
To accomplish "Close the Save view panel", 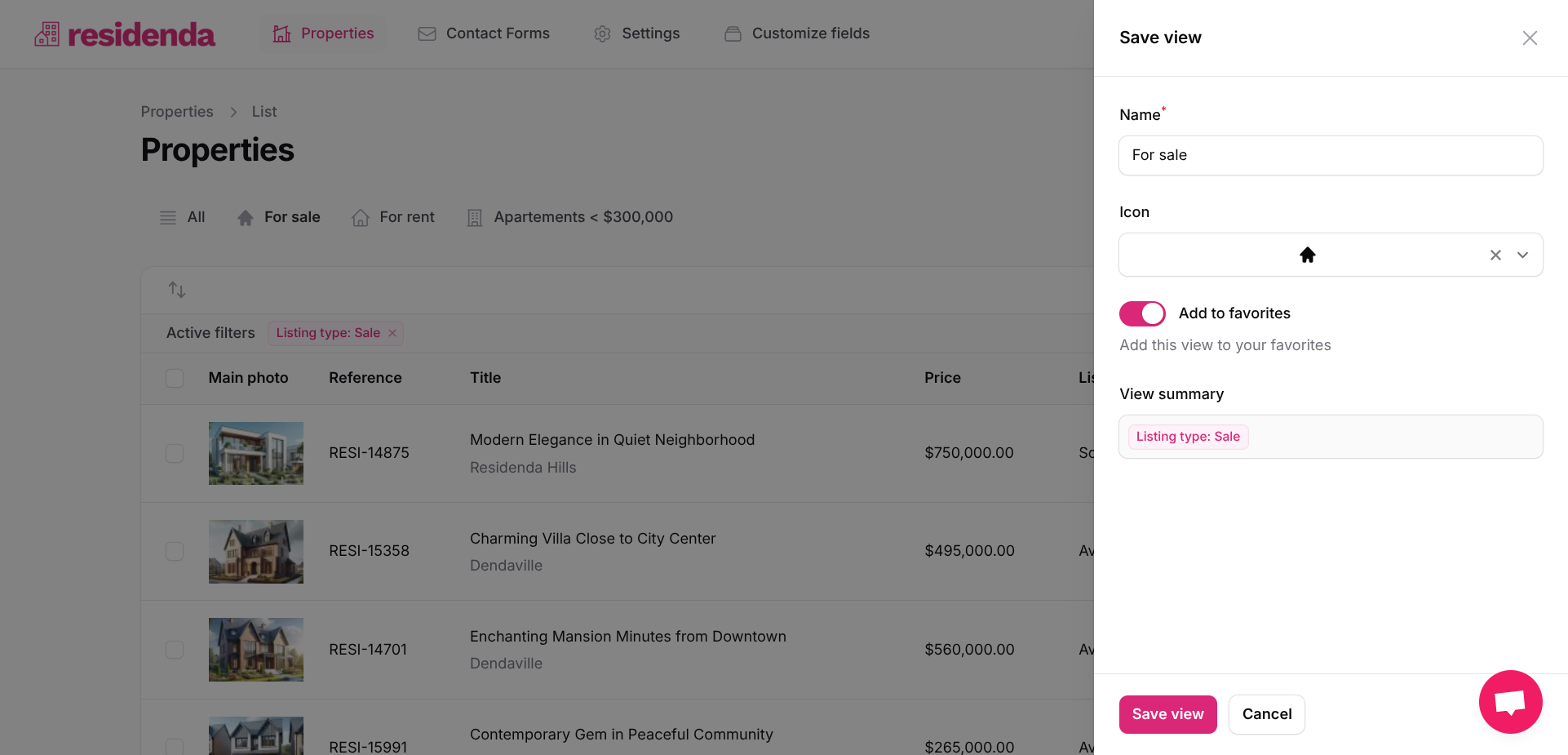I will 1530,38.
